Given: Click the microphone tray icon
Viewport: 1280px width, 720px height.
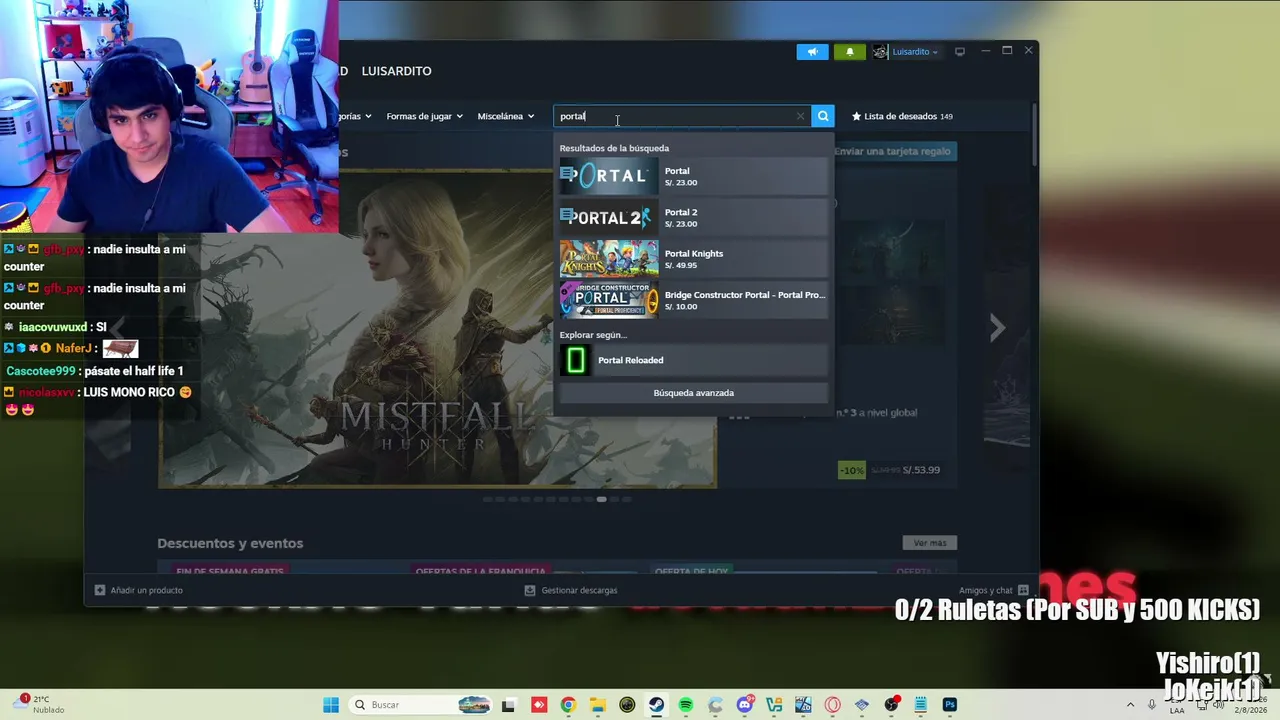Looking at the screenshot, I should tap(1152, 705).
